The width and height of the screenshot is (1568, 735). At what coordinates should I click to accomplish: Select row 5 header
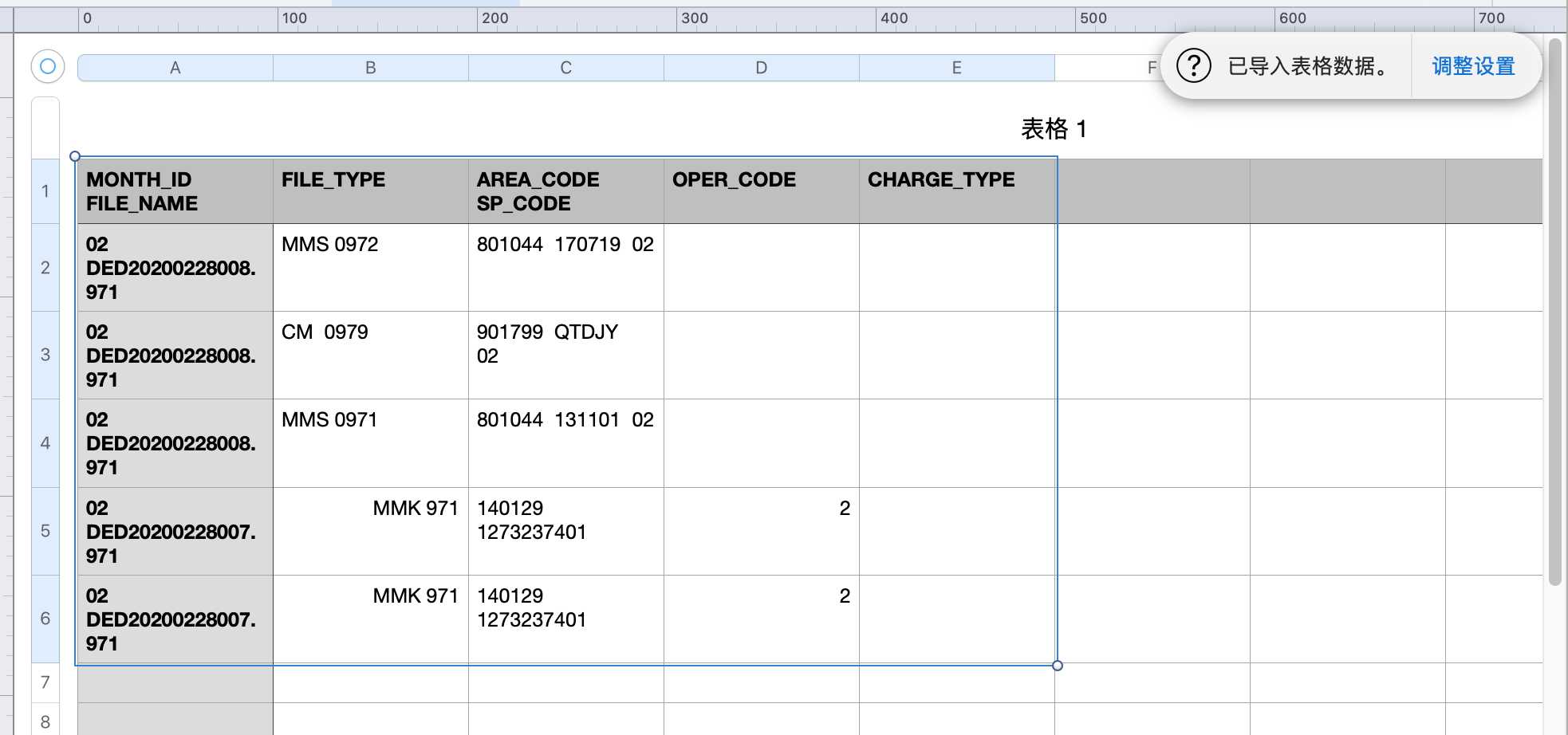click(x=45, y=532)
